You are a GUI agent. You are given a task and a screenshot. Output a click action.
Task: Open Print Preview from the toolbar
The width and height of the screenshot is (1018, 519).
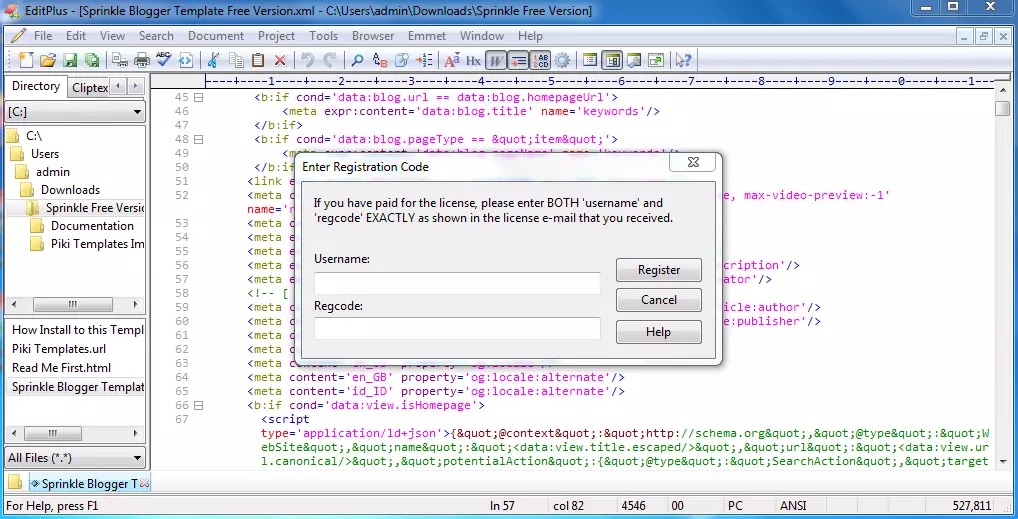[x=119, y=60]
